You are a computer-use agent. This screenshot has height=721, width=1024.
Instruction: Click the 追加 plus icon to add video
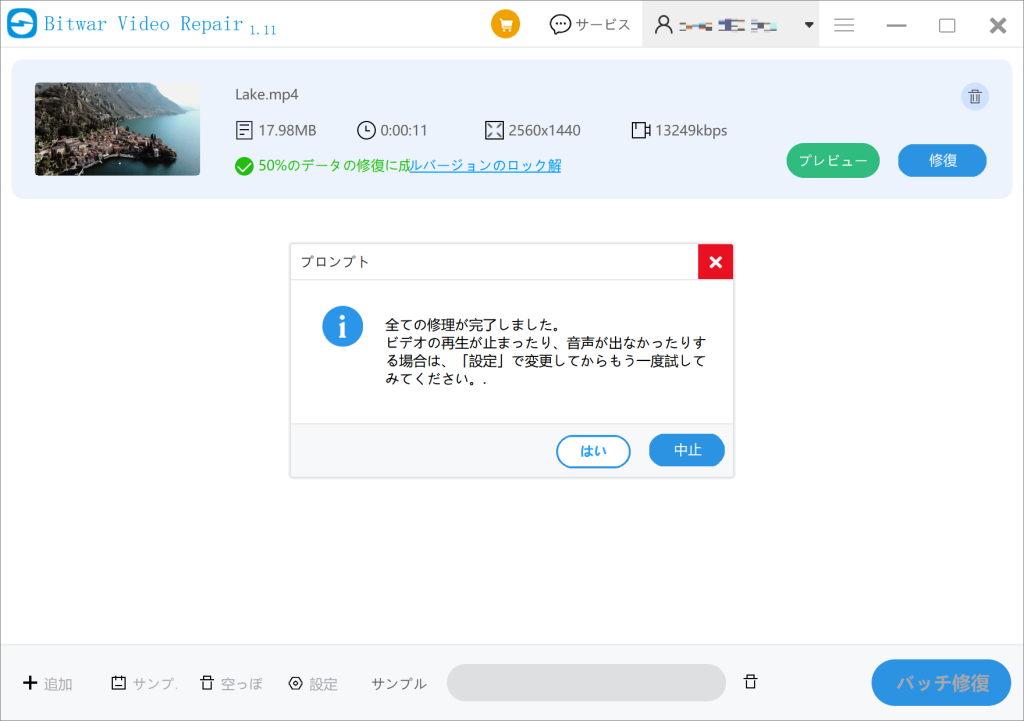tap(30, 683)
